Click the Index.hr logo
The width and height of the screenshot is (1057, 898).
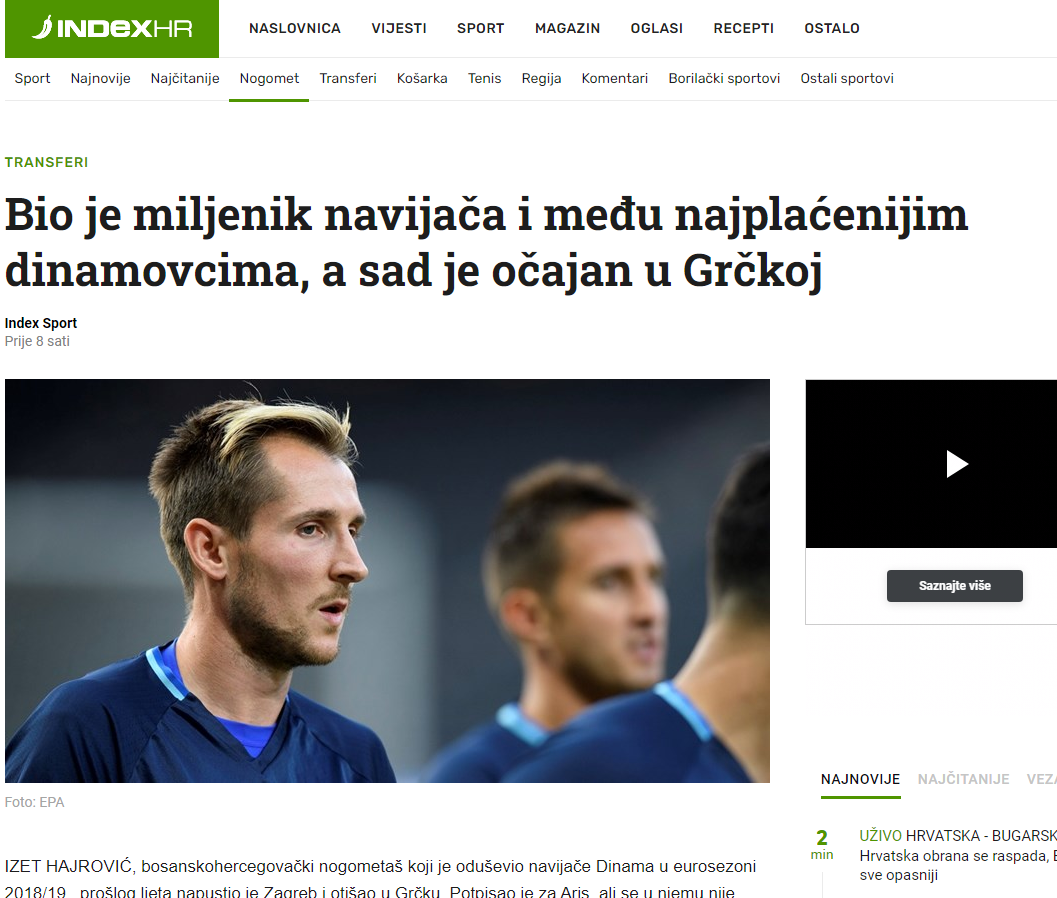click(112, 28)
